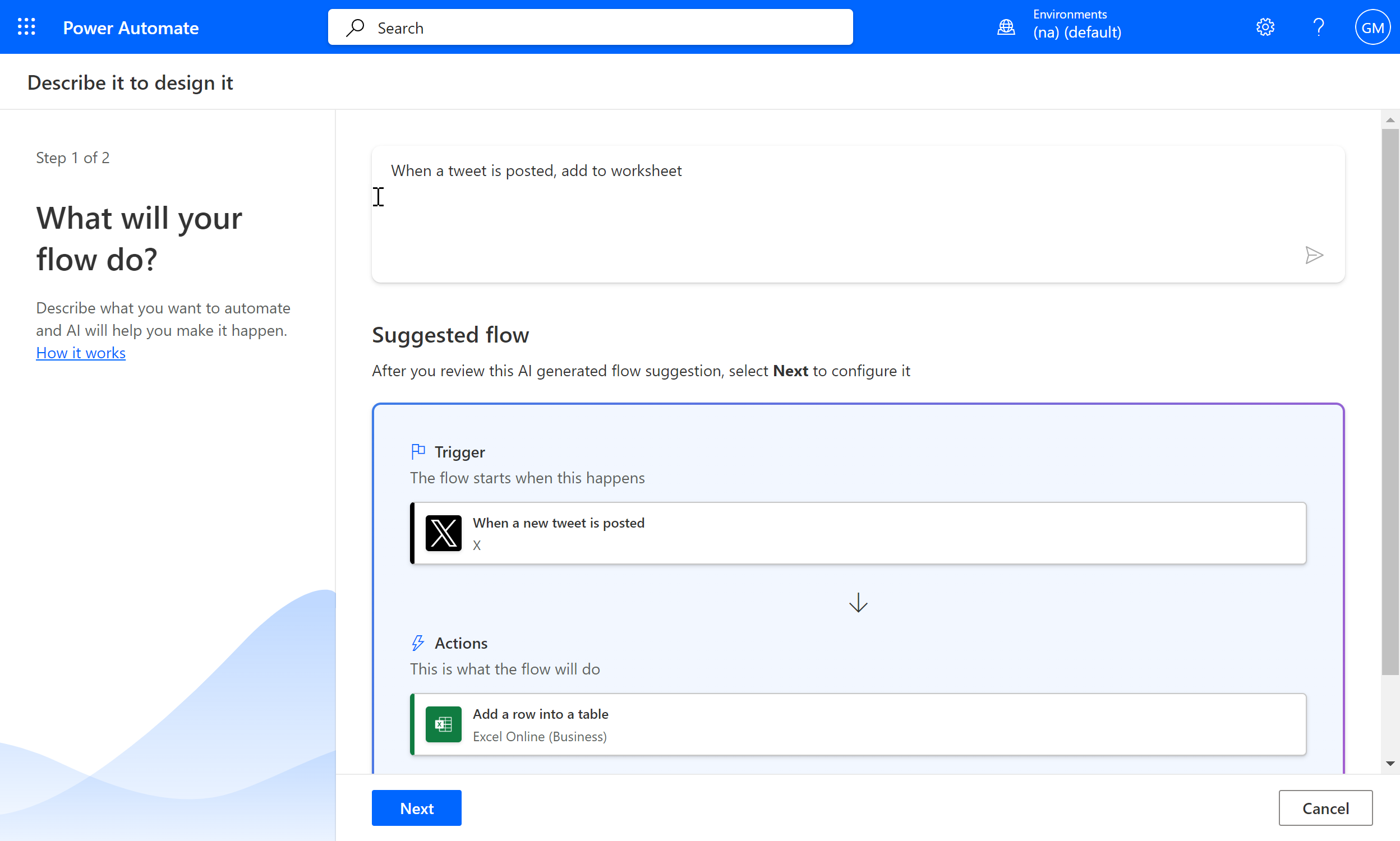
Task: Click the send arrow icon in prompt box
Action: pos(1313,255)
